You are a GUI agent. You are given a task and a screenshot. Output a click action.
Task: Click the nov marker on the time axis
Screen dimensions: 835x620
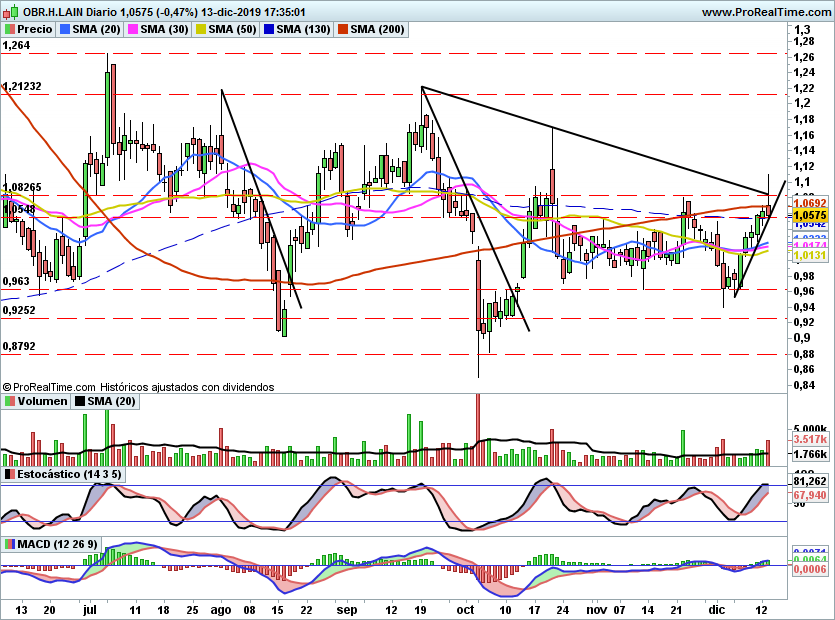point(596,610)
